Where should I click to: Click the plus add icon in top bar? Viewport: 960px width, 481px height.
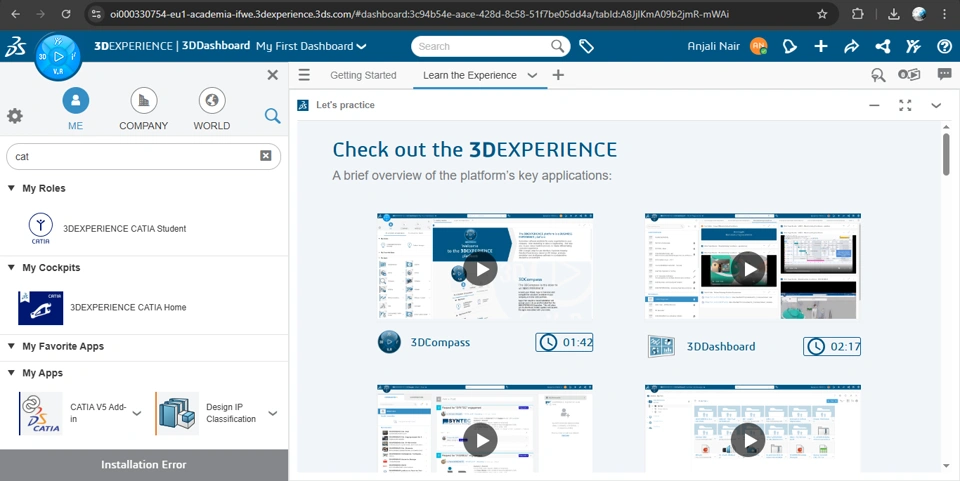(x=821, y=46)
